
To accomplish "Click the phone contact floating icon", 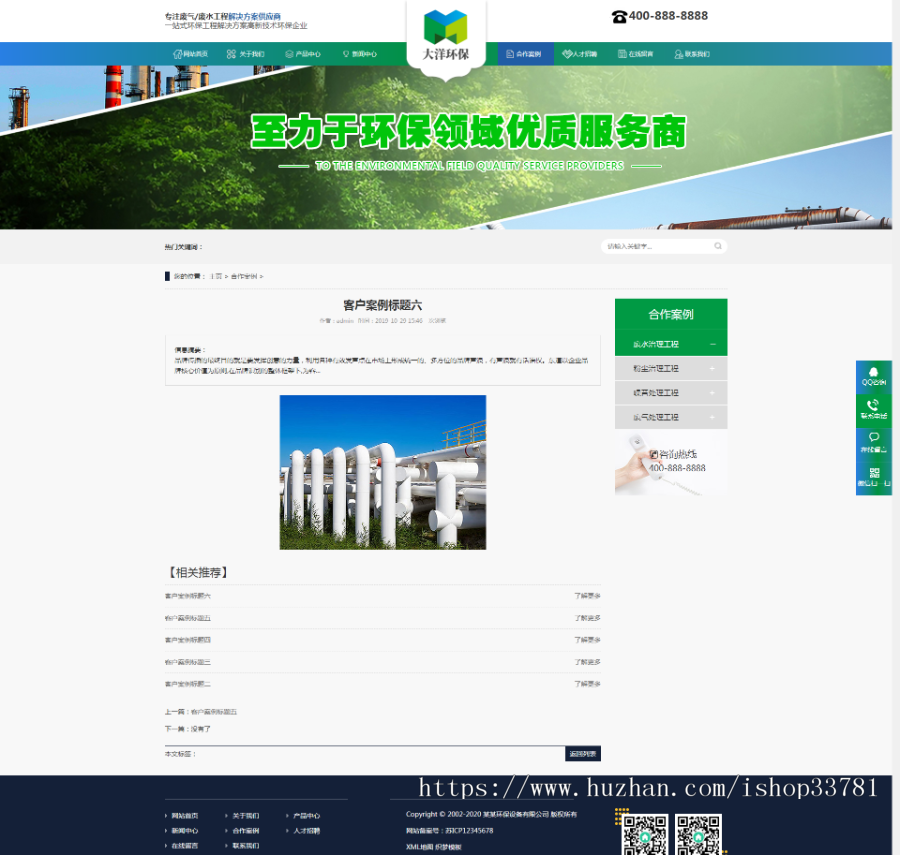I will coord(873,409).
